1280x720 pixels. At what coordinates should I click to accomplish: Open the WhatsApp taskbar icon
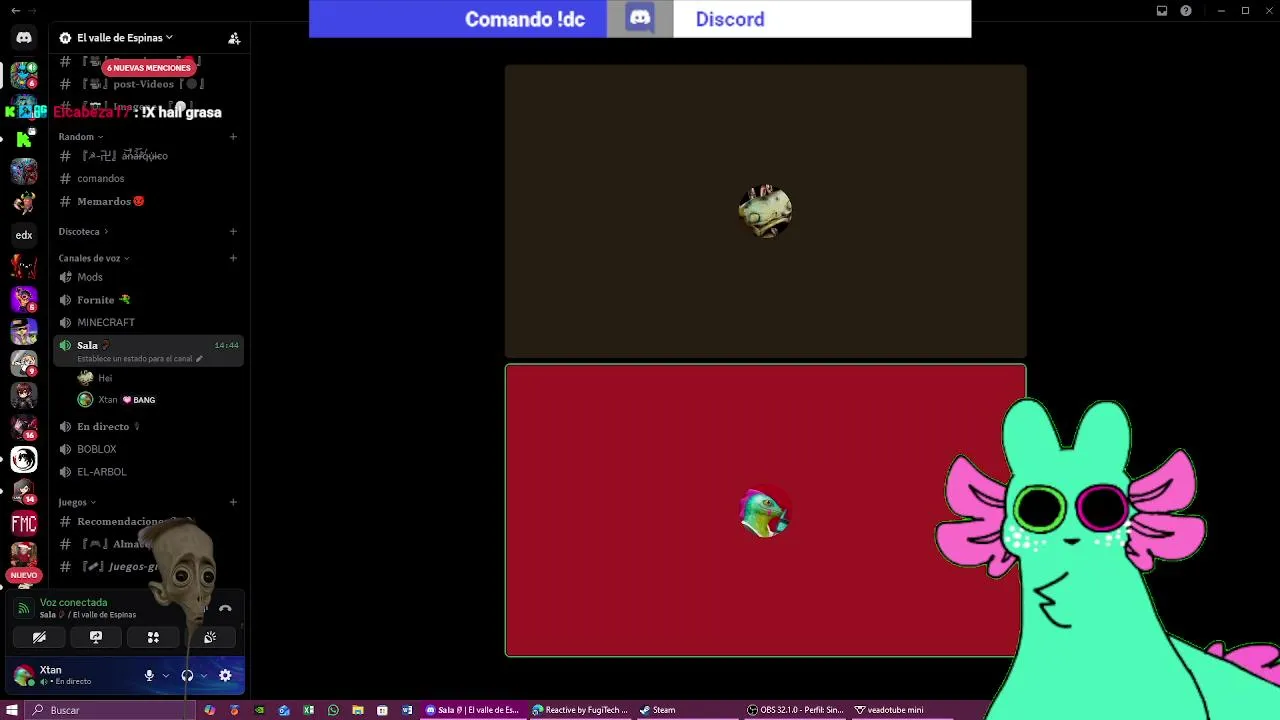point(333,710)
